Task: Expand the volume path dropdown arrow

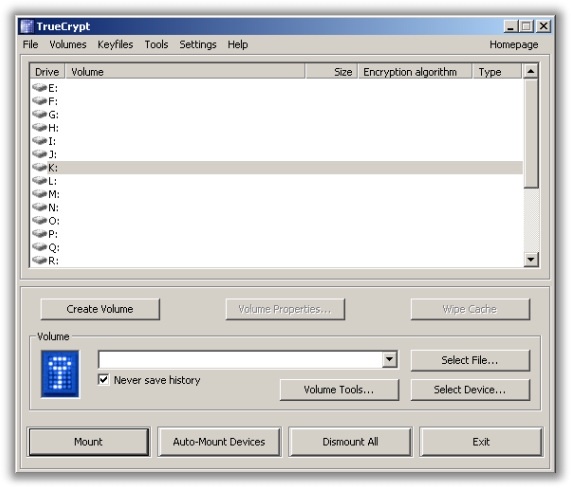Action: (389, 359)
